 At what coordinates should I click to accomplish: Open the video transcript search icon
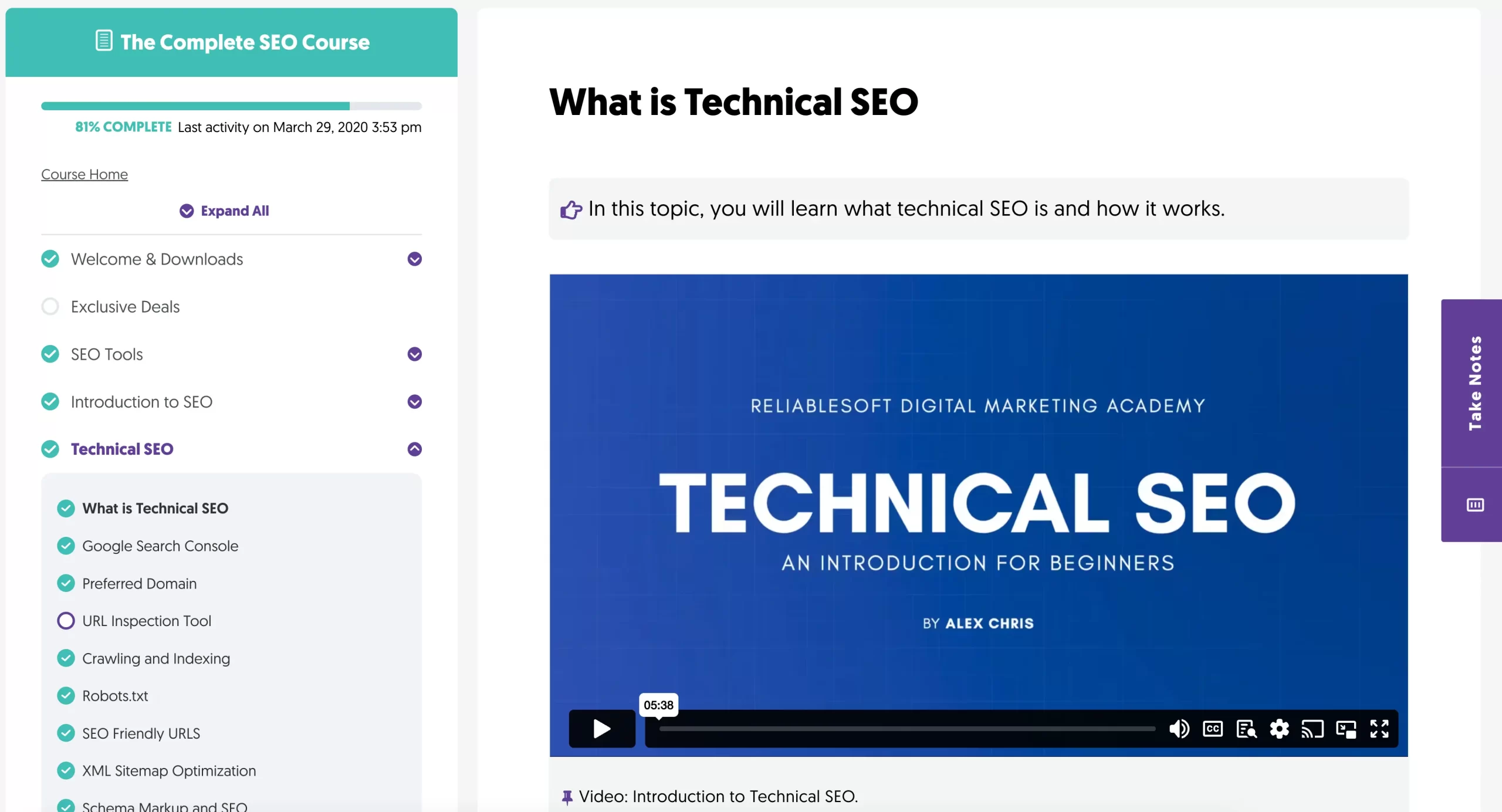pos(1246,729)
